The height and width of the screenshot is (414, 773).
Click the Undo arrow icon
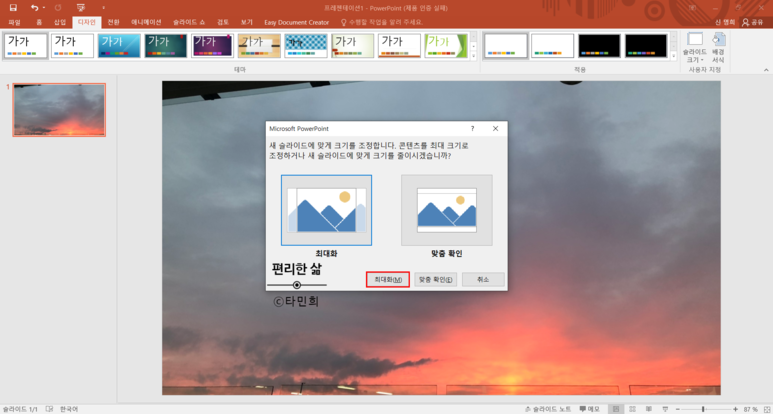tap(34, 7)
